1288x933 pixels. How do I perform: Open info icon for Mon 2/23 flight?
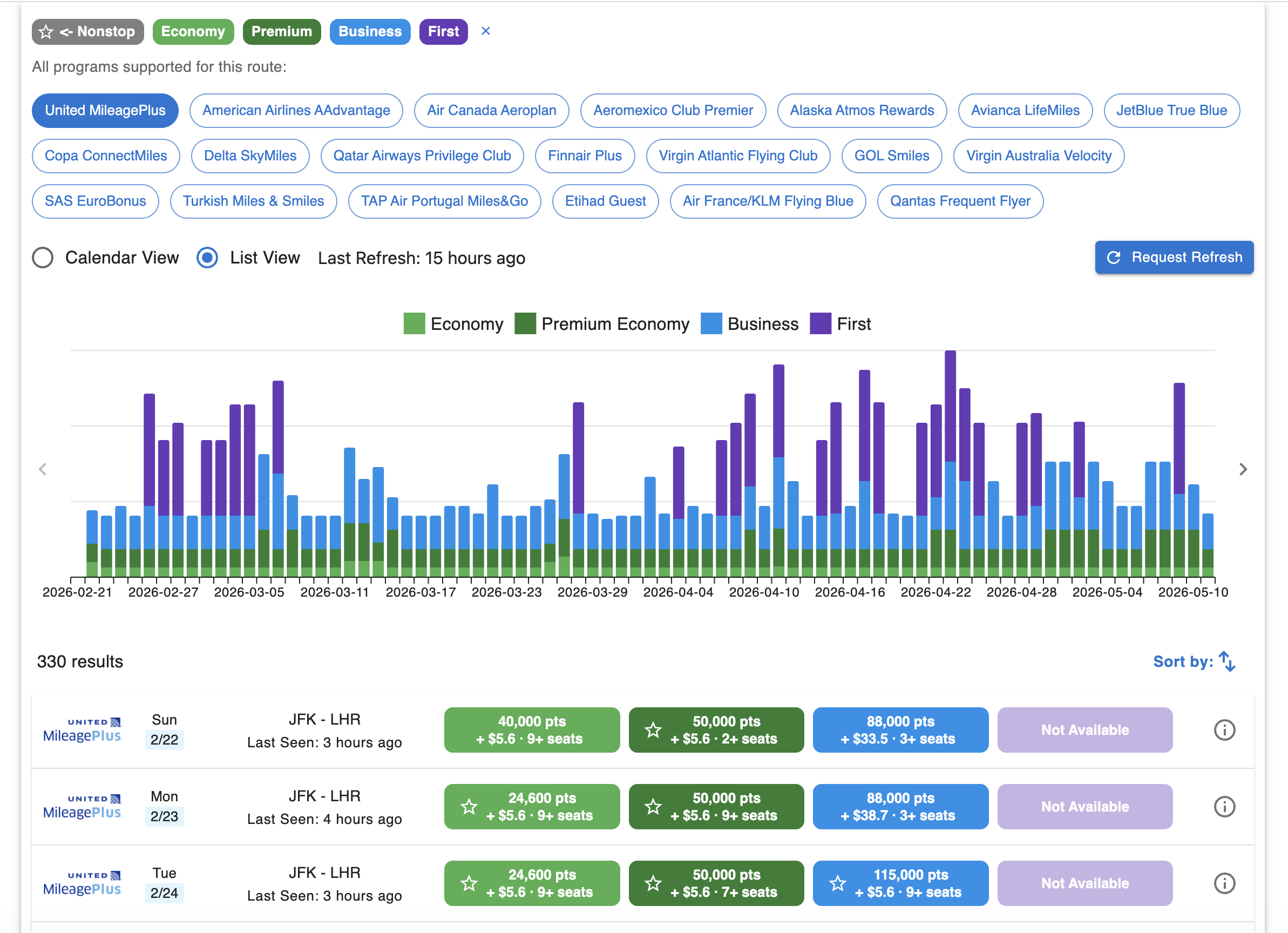click(x=1224, y=806)
